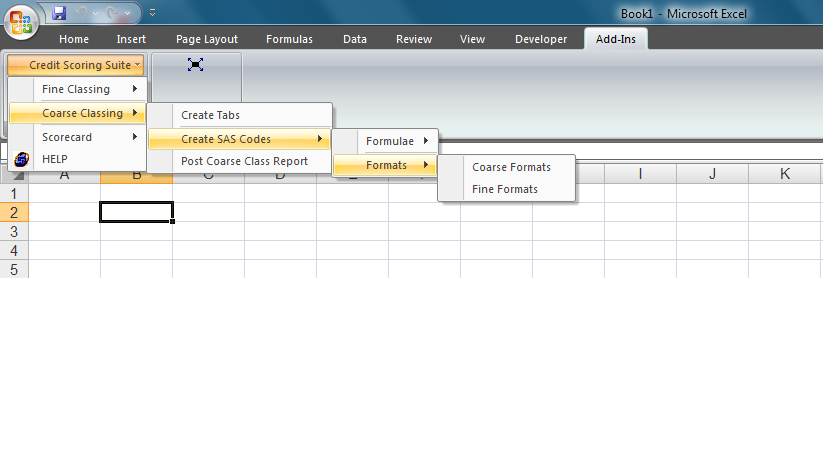Image resolution: width=823 pixels, height=460 pixels.
Task: Click the Redo arrow icon
Action: click(112, 13)
